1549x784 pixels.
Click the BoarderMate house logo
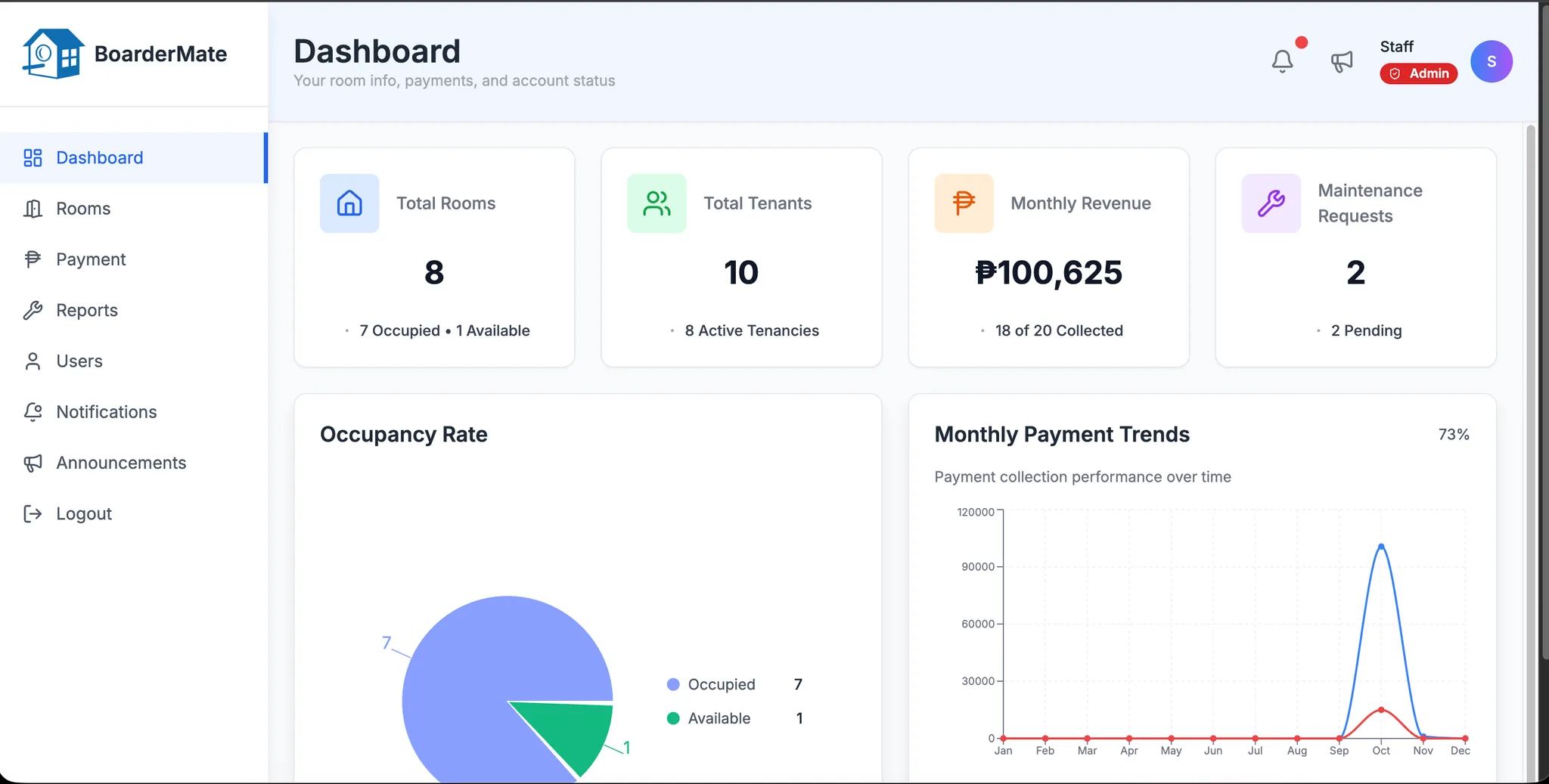click(x=53, y=54)
